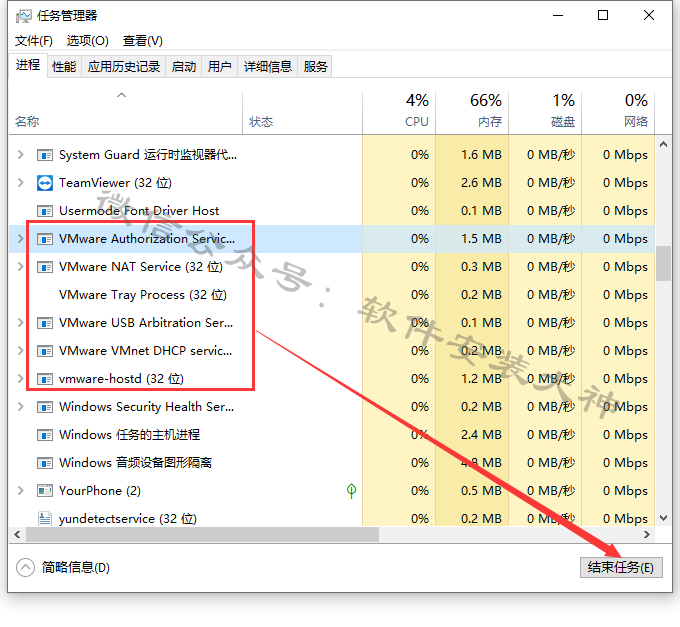The image size is (680, 627).
Task: Switch to the 服务 tab
Action: point(315,67)
